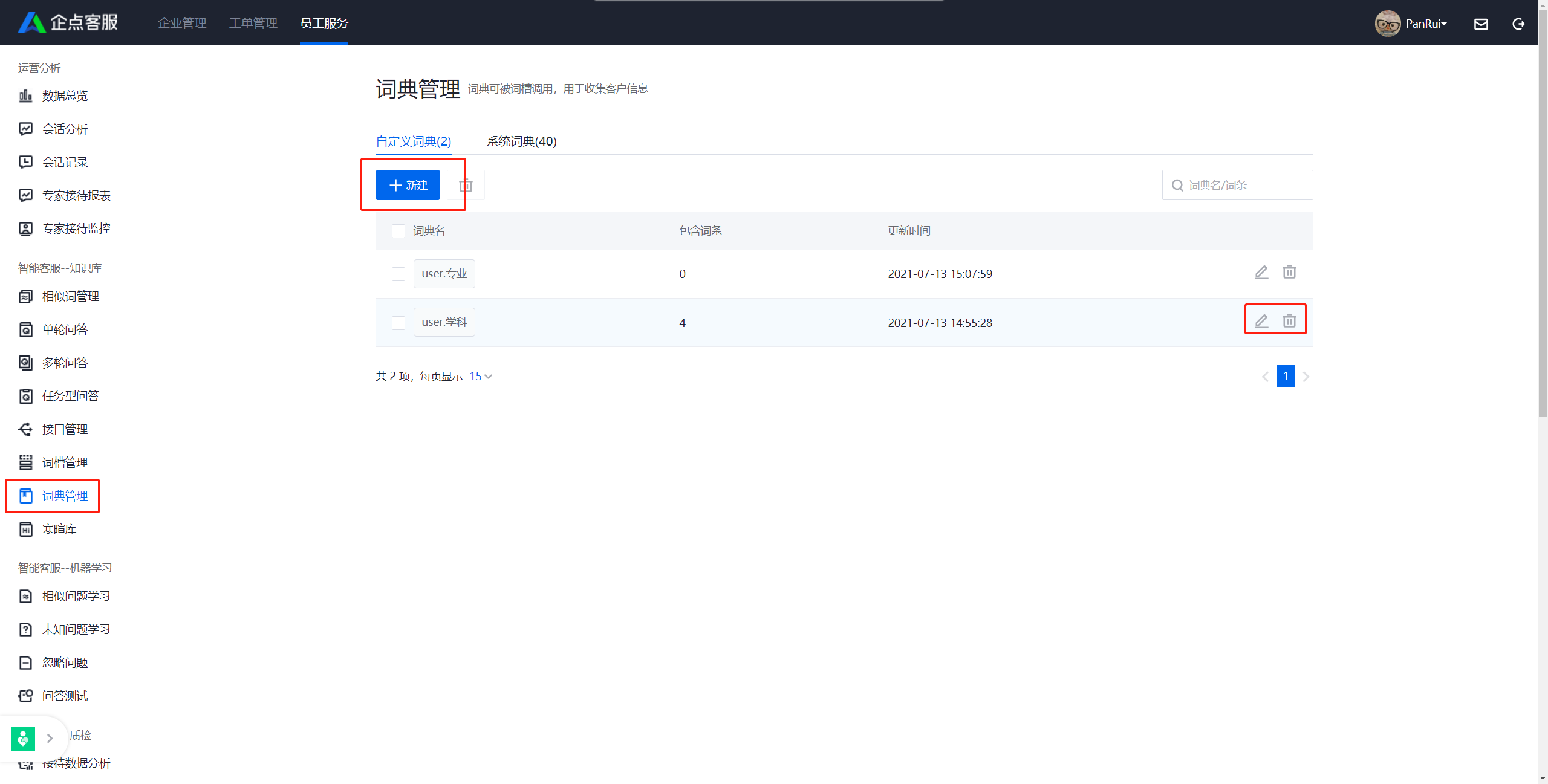Expand the floating widget arrow chevron
Screen dimensions: 1548x784
(x=50, y=738)
